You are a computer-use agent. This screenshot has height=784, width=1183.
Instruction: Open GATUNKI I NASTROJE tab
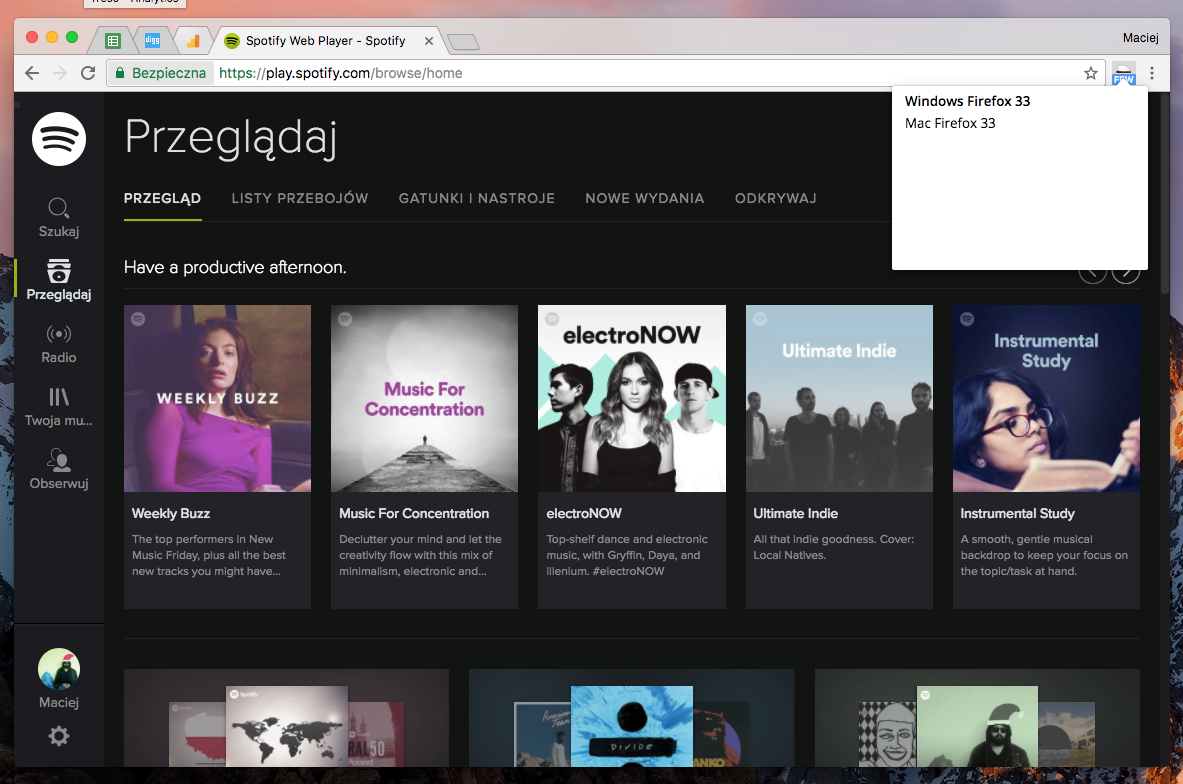pyautogui.click(x=477, y=198)
